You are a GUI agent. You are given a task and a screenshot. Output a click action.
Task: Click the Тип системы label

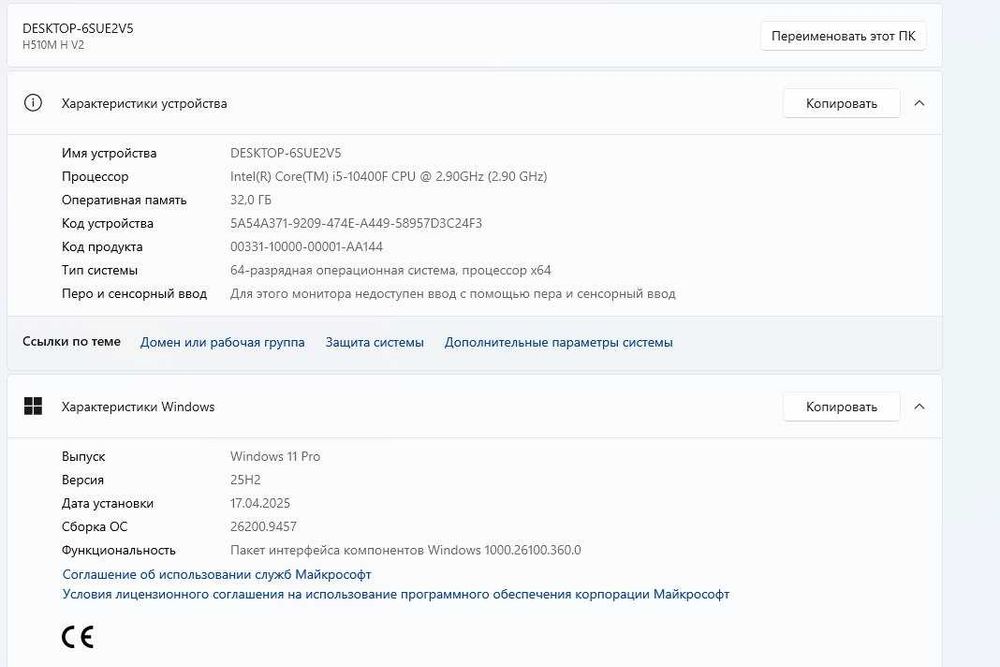click(x=99, y=270)
